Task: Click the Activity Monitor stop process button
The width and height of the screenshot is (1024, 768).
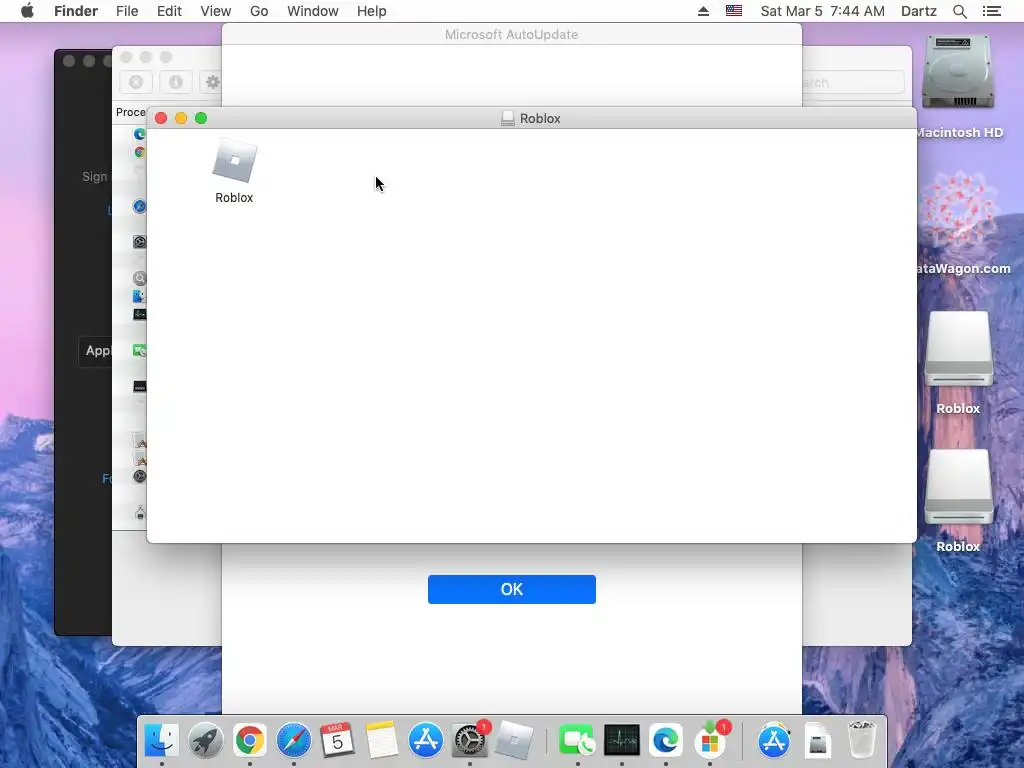Action: pos(136,82)
